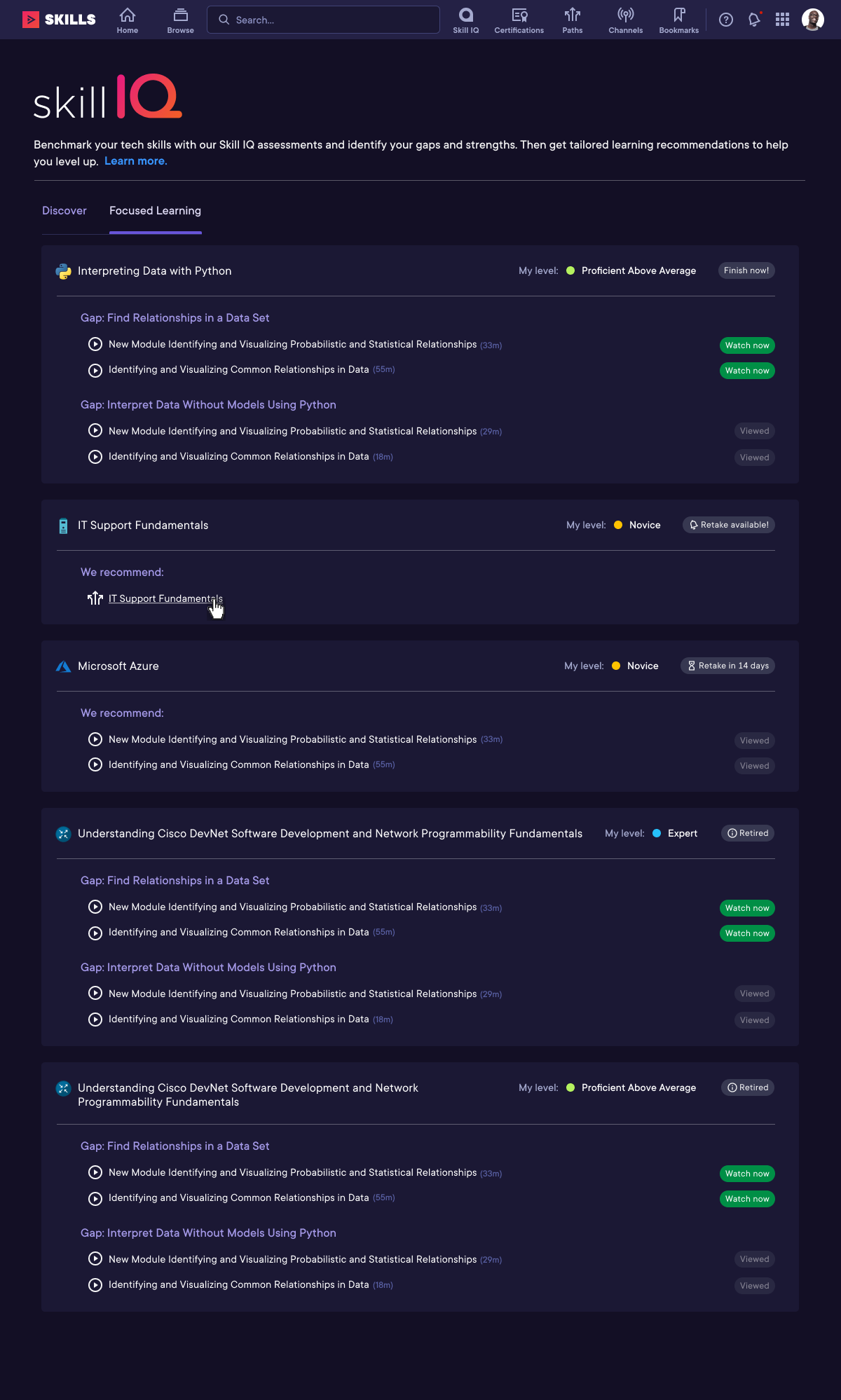The width and height of the screenshot is (841, 1400).
Task: Click inside the Search field
Action: [323, 20]
